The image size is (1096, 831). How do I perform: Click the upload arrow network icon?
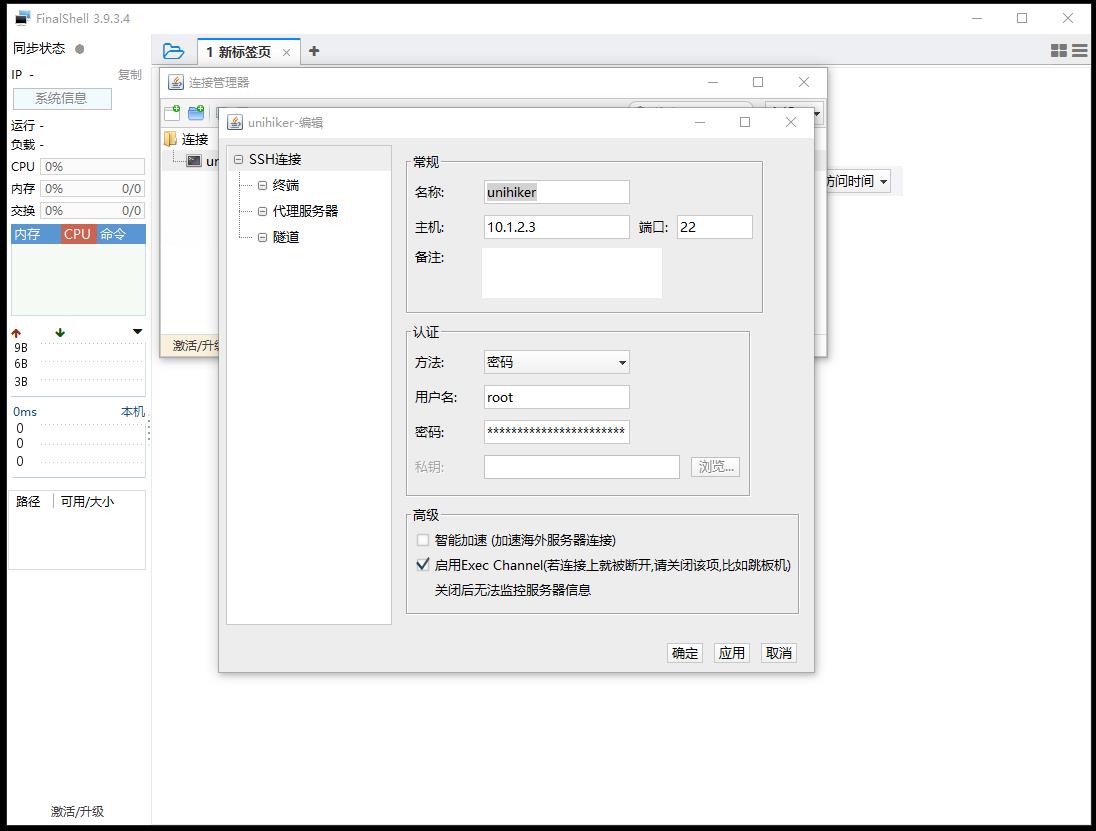[16, 333]
